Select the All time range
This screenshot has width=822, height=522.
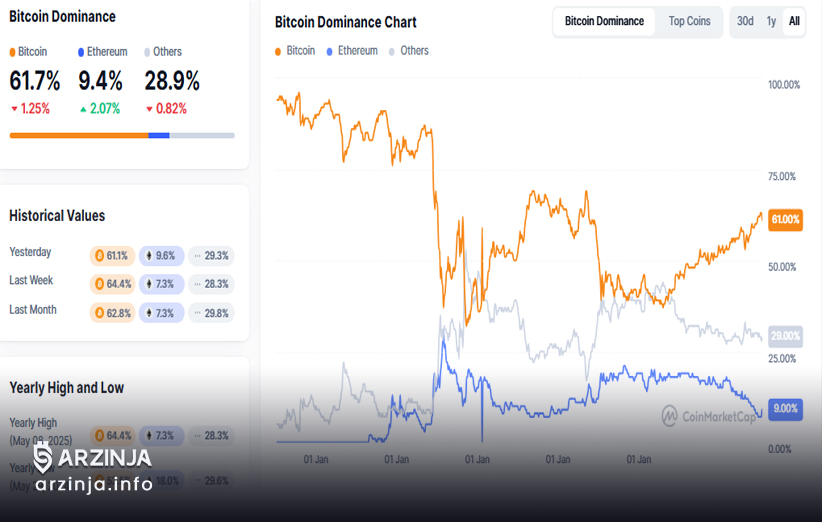[x=794, y=21]
